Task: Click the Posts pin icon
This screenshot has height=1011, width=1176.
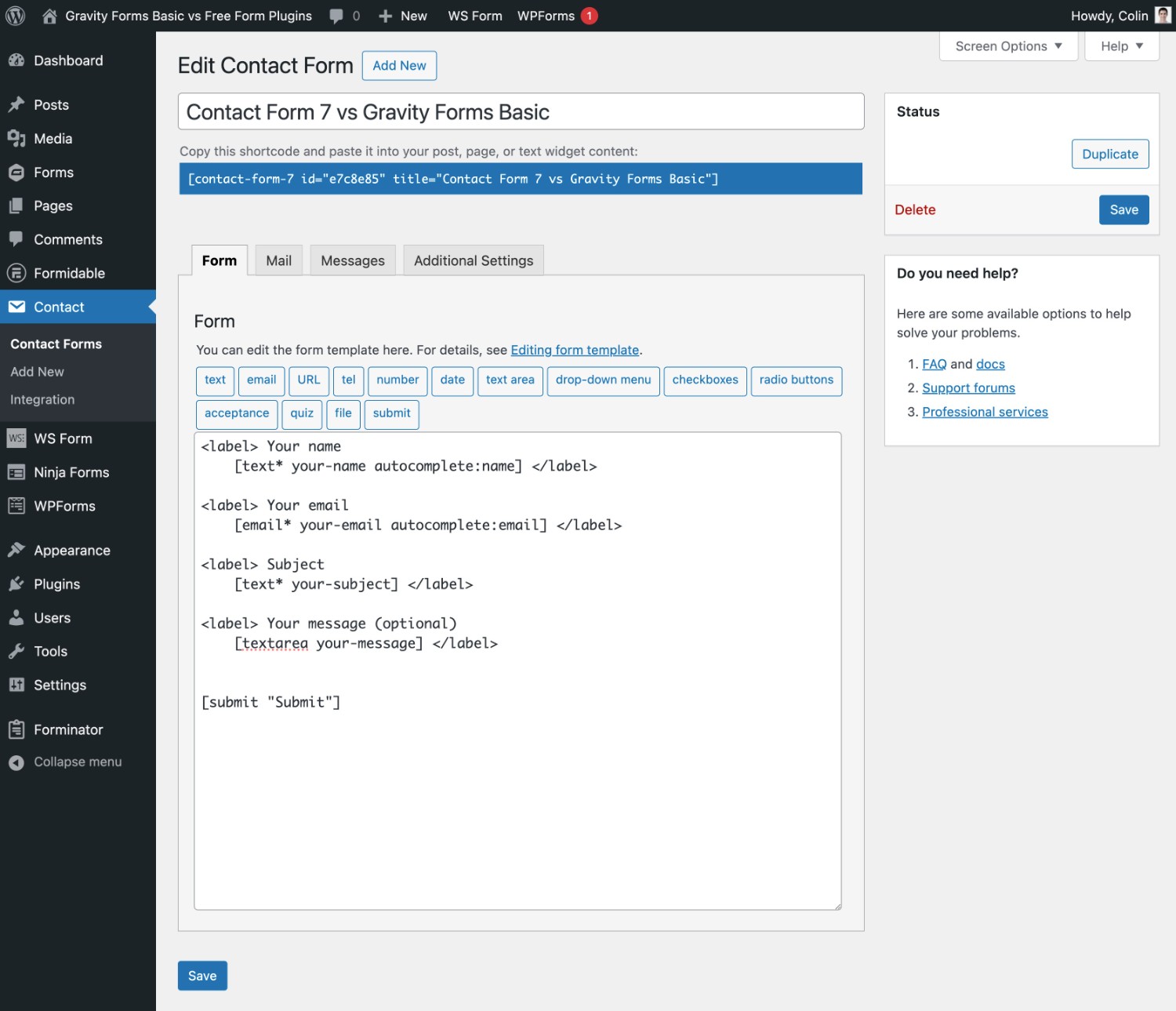Action: coord(16,104)
